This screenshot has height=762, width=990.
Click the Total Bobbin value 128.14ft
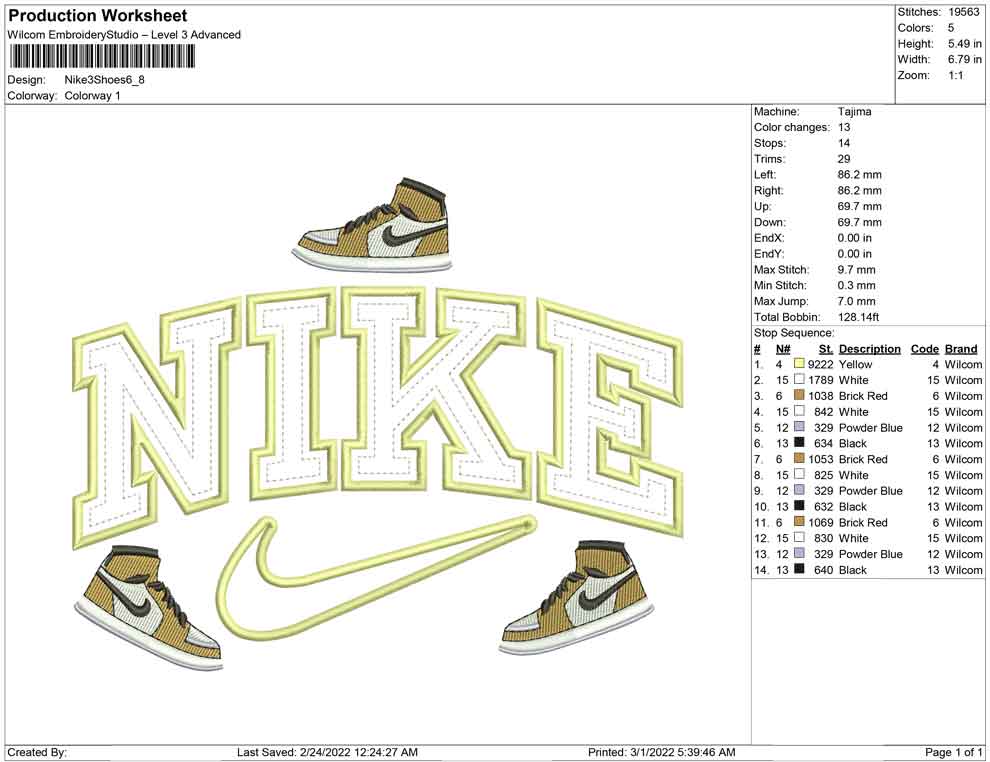[x=858, y=316]
